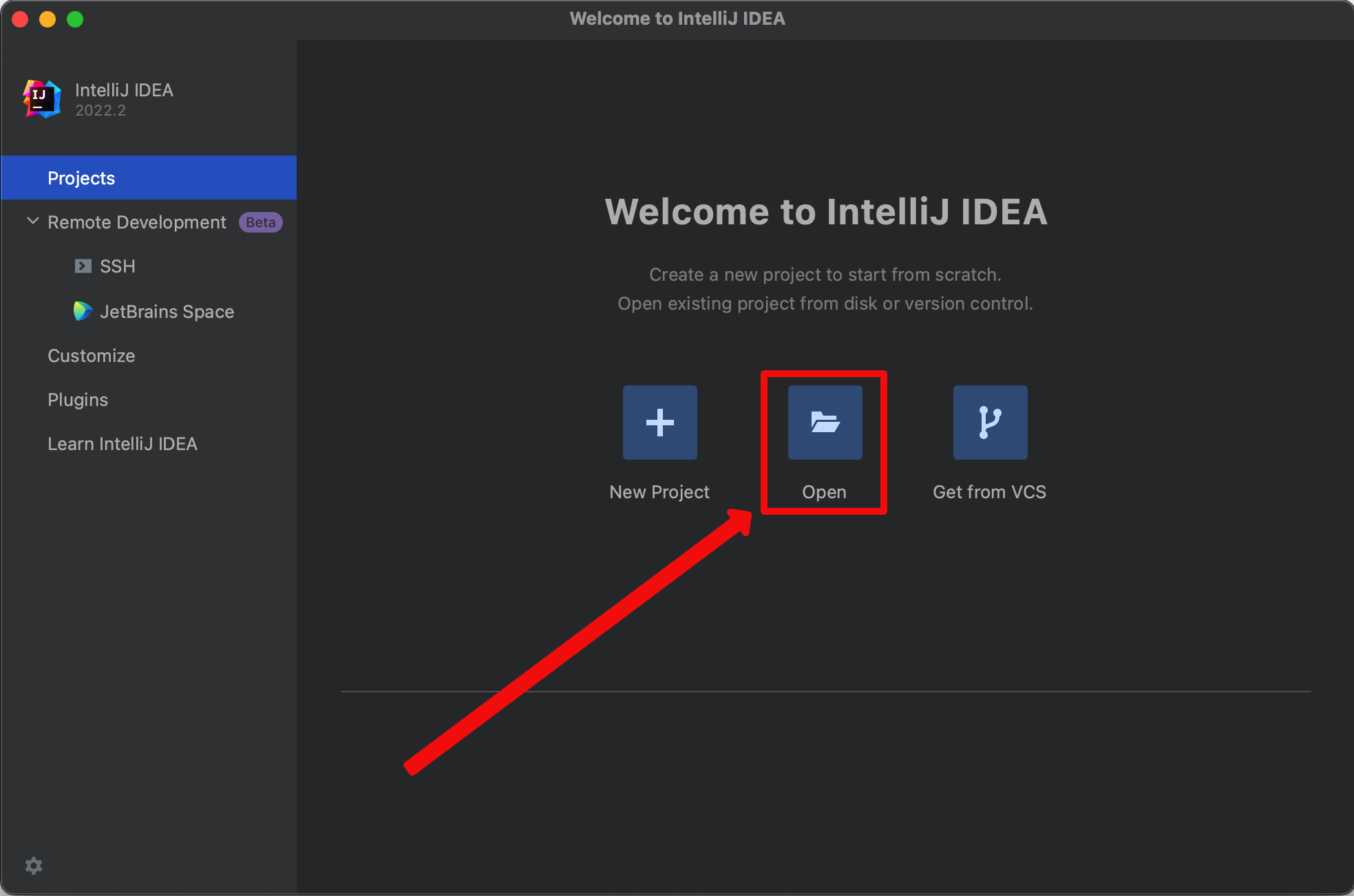Click the Get from VCS branch icon
1354x896 pixels.
click(990, 422)
